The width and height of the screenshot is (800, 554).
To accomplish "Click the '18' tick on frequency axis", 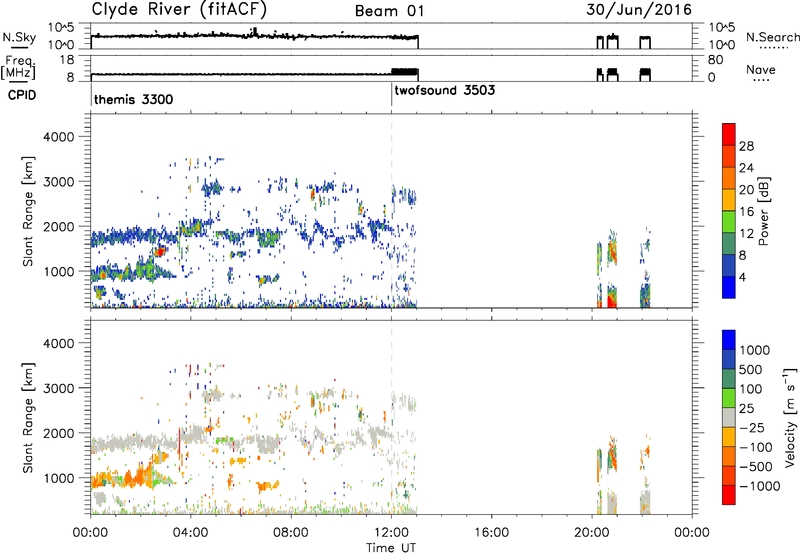I will pyautogui.click(x=67, y=60).
